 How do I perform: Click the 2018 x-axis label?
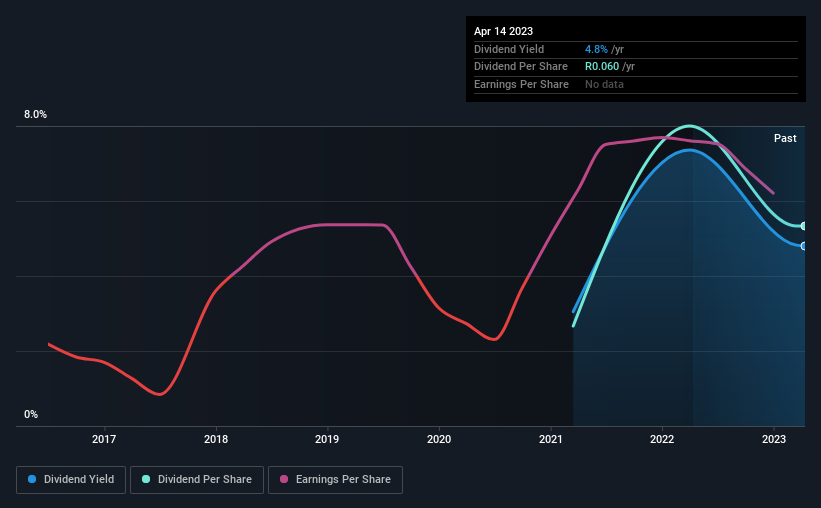click(x=216, y=439)
